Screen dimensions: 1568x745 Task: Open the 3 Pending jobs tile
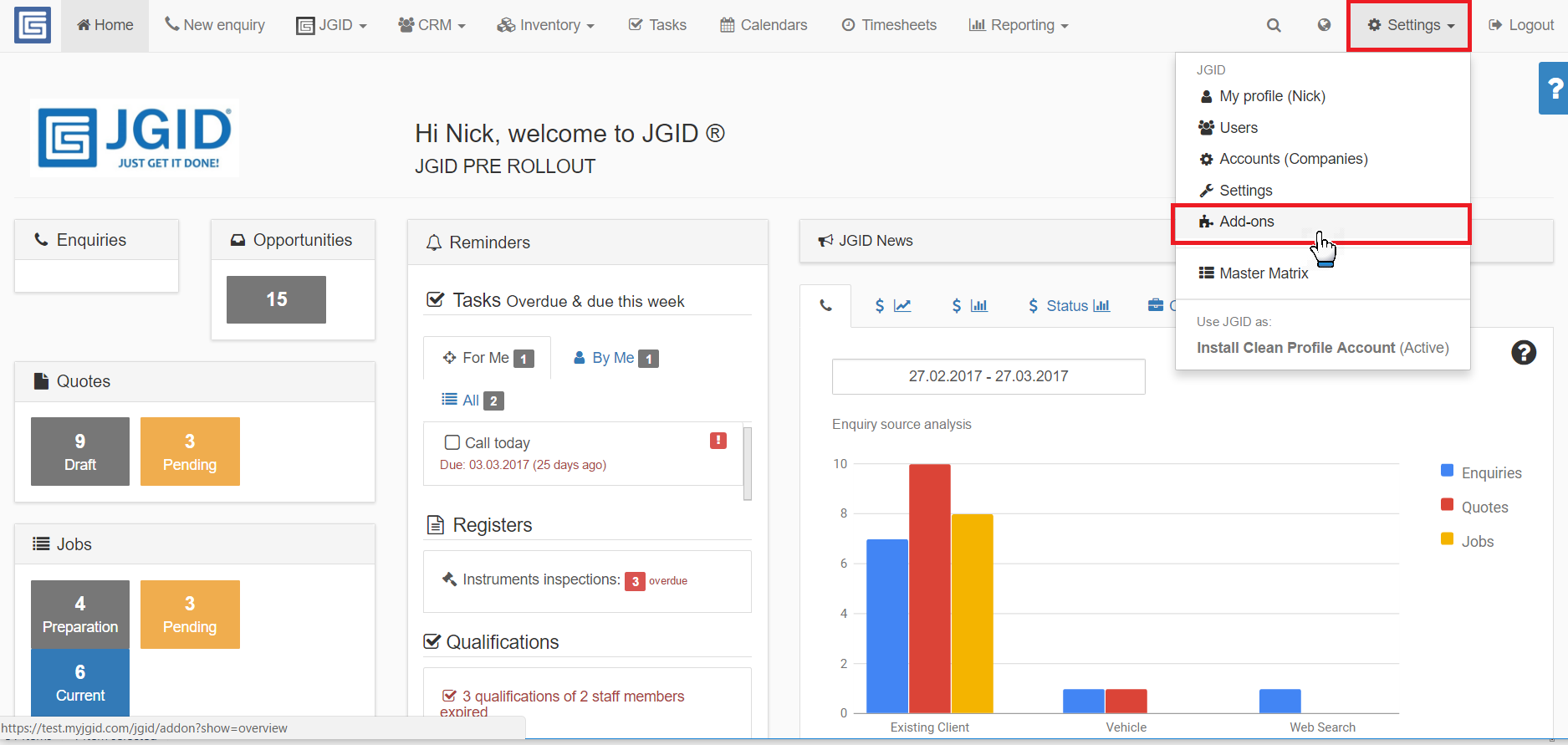[190, 615]
